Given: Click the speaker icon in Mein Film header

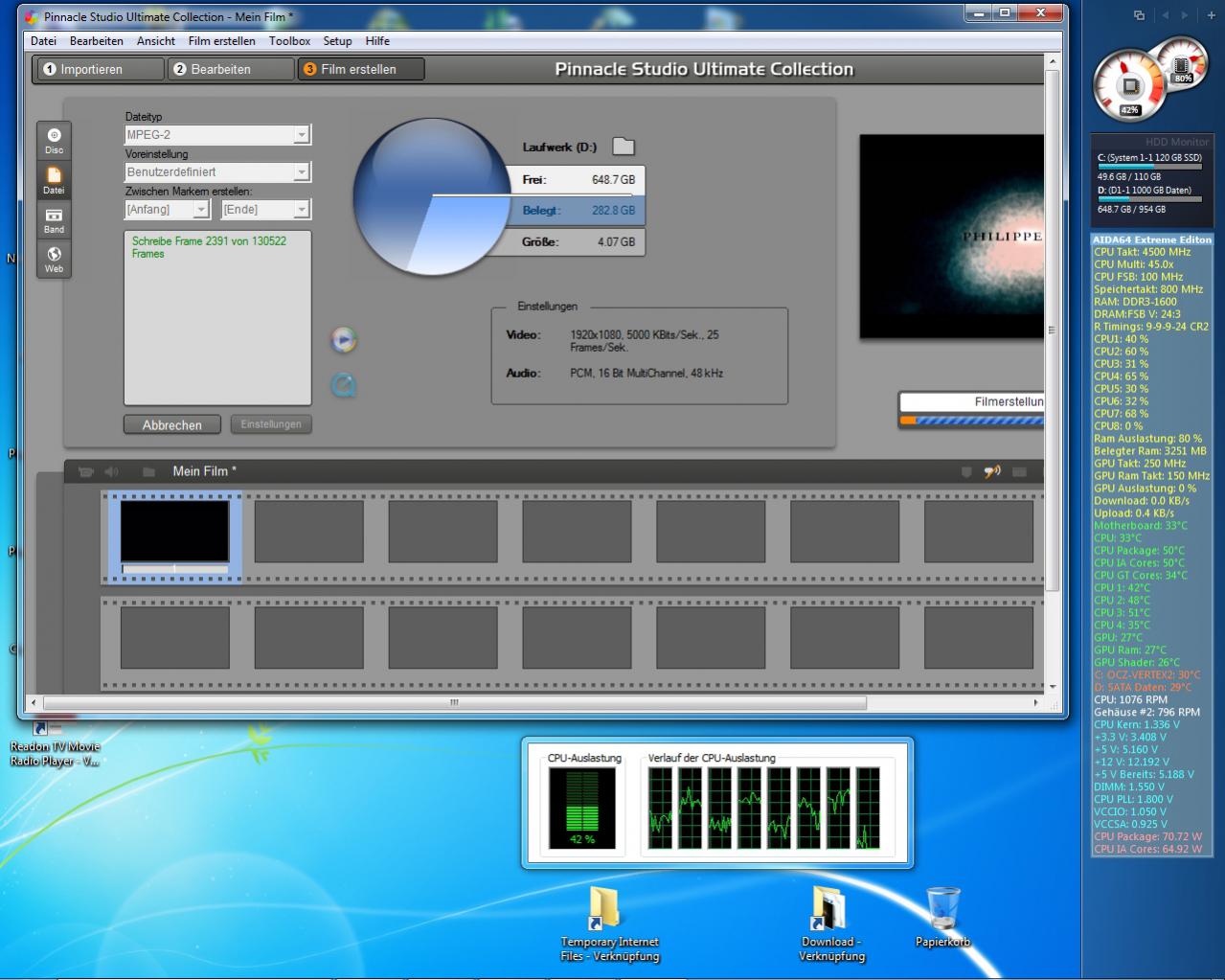Looking at the screenshot, I should coord(112,471).
